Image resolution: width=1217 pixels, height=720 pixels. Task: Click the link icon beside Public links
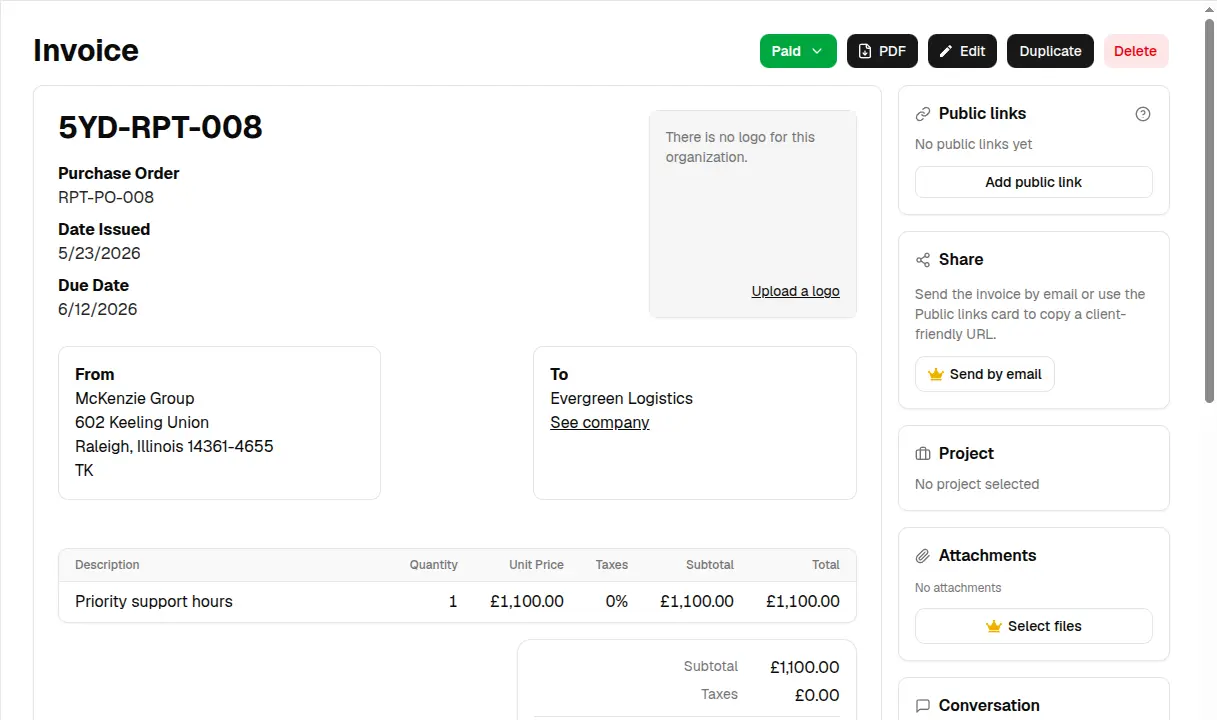[x=923, y=114]
